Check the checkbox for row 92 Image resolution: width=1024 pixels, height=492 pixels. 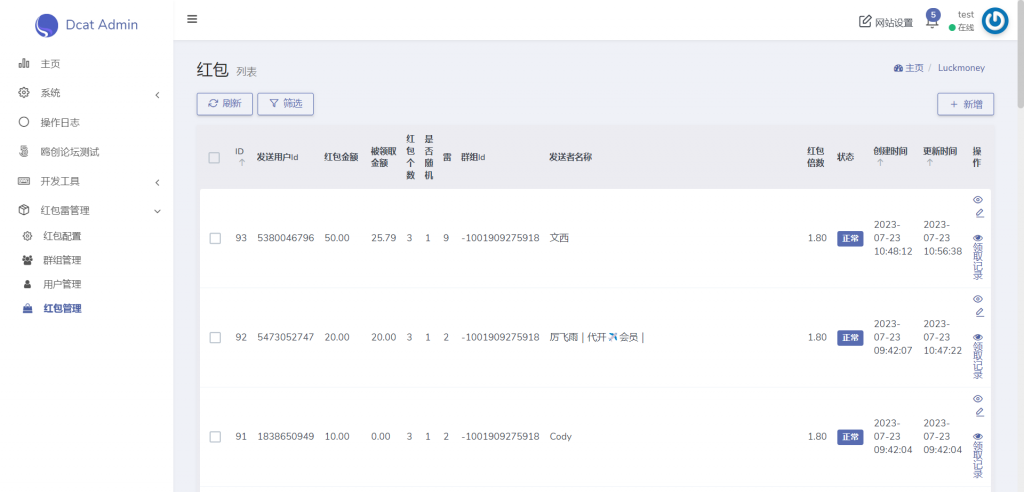point(215,337)
